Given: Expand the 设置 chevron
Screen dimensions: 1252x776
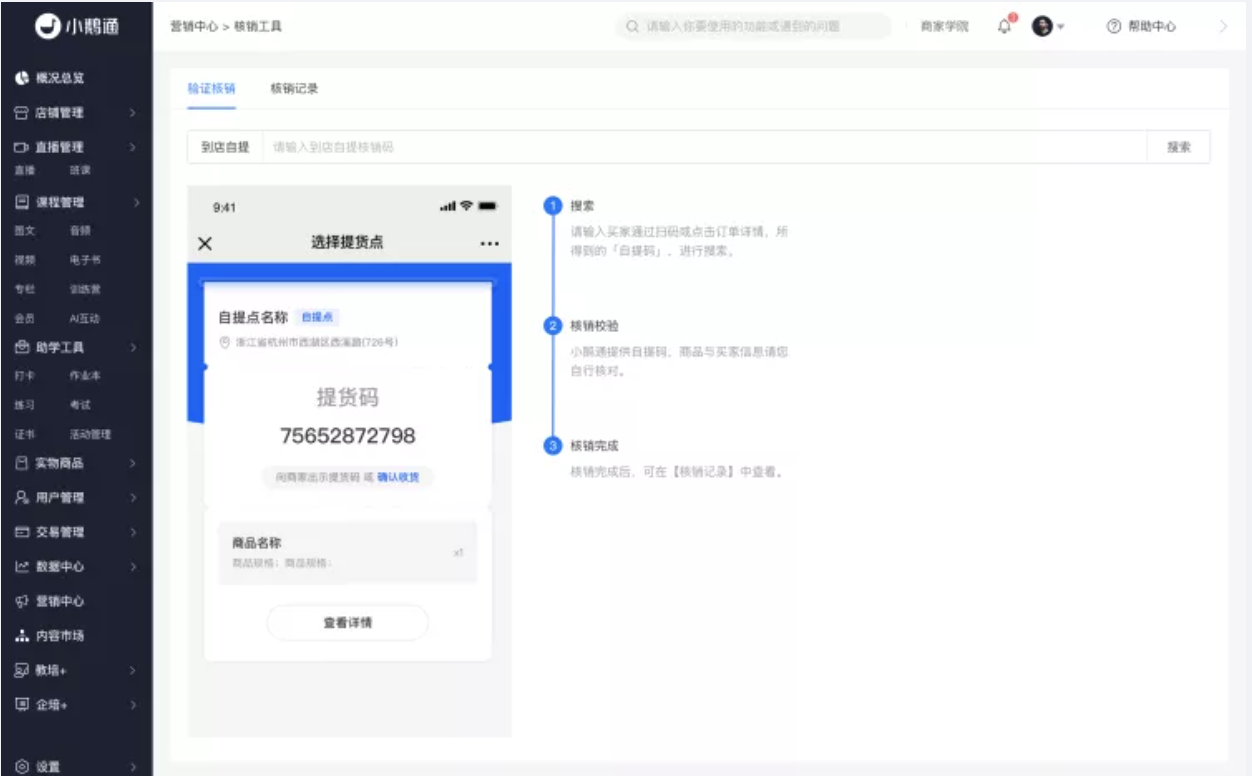Looking at the screenshot, I should (x=133, y=767).
